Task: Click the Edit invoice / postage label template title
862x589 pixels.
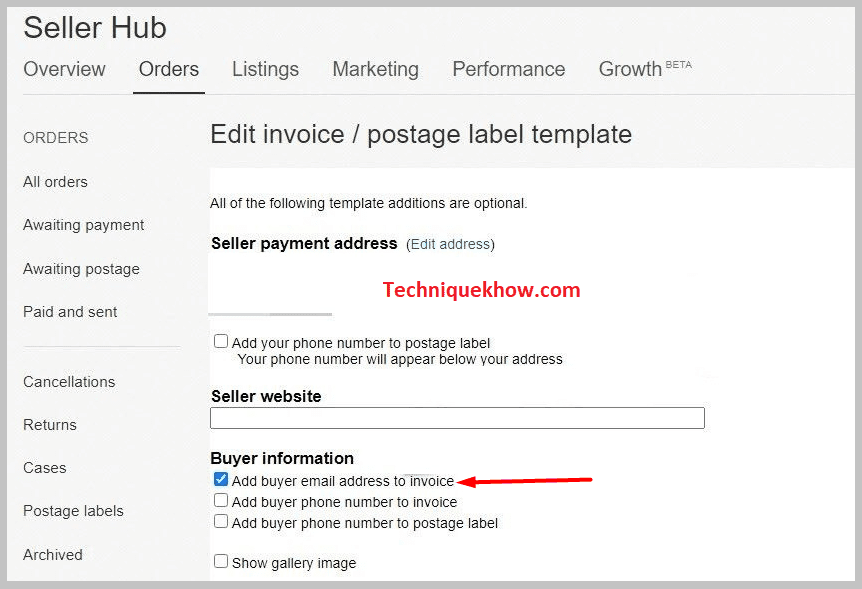Action: coord(421,135)
